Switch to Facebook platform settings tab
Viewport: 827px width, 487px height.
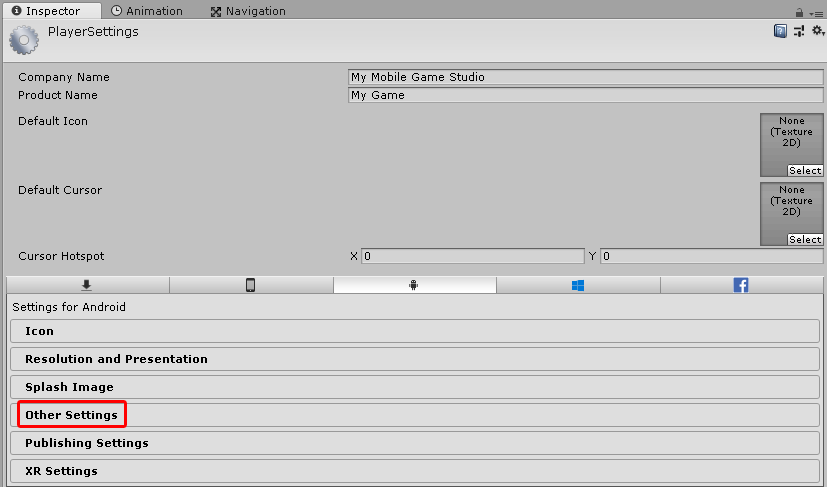tap(741, 285)
